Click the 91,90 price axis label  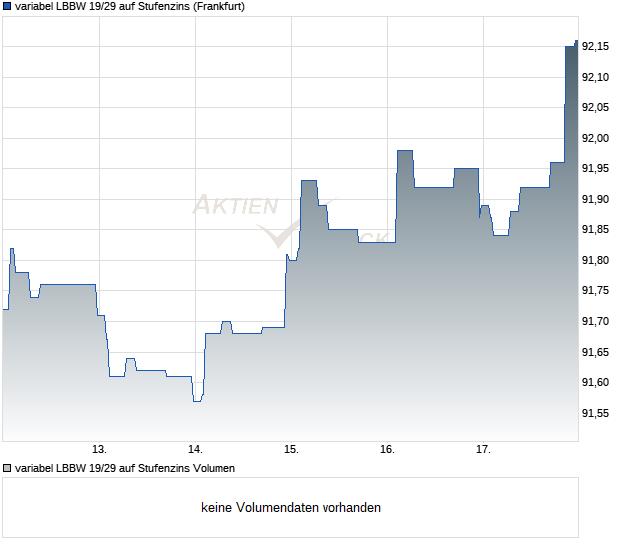pyautogui.click(x=595, y=199)
